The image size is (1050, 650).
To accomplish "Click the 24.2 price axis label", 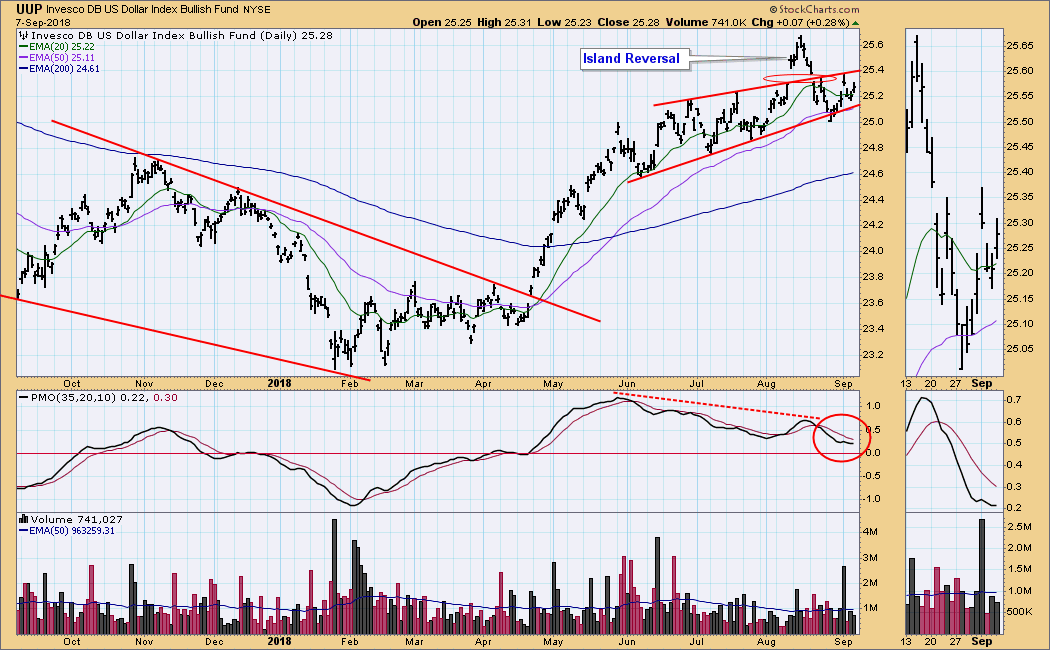I will pos(873,225).
